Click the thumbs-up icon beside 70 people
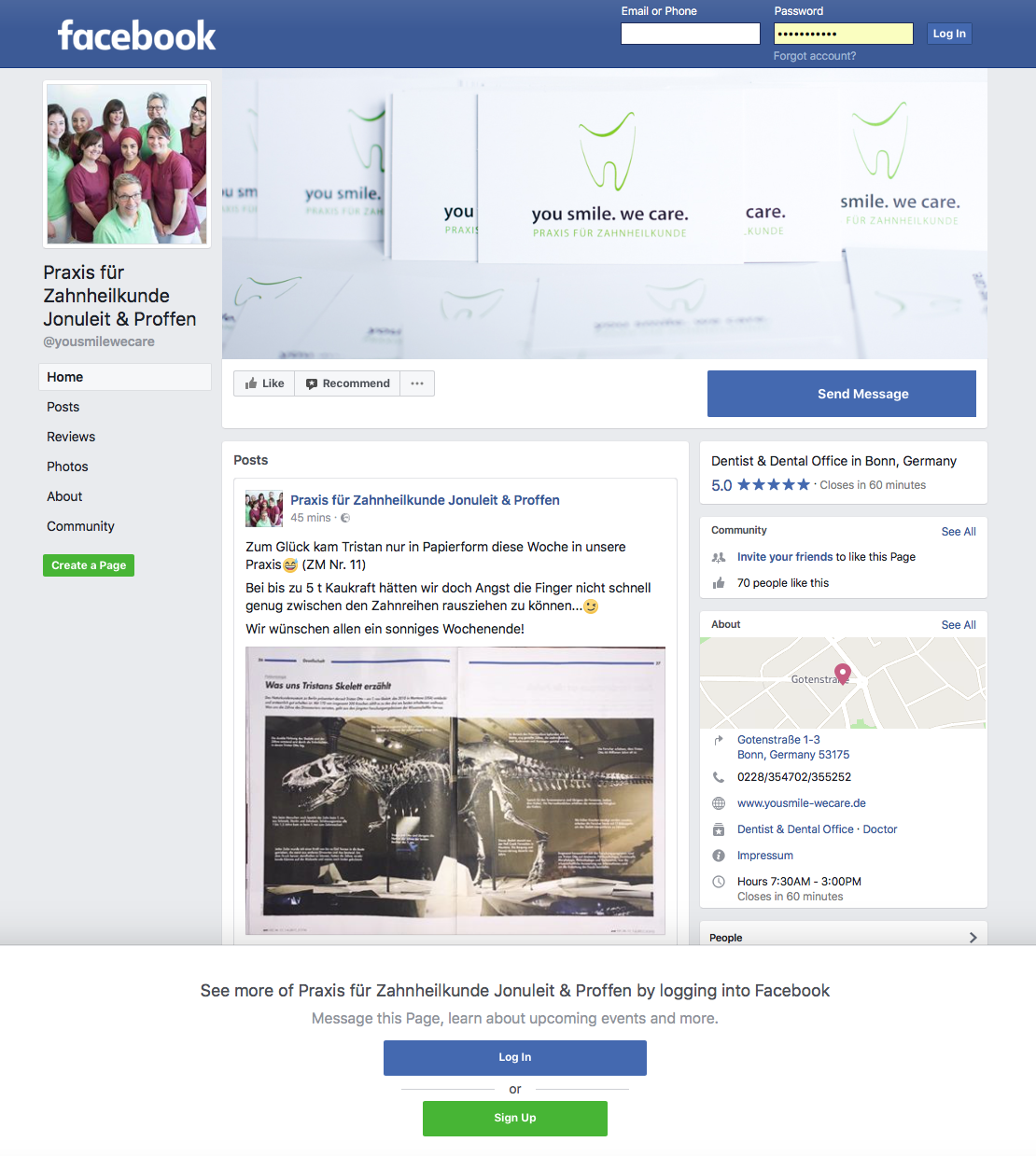Screen dimensions: 1036x1156 tap(719, 583)
